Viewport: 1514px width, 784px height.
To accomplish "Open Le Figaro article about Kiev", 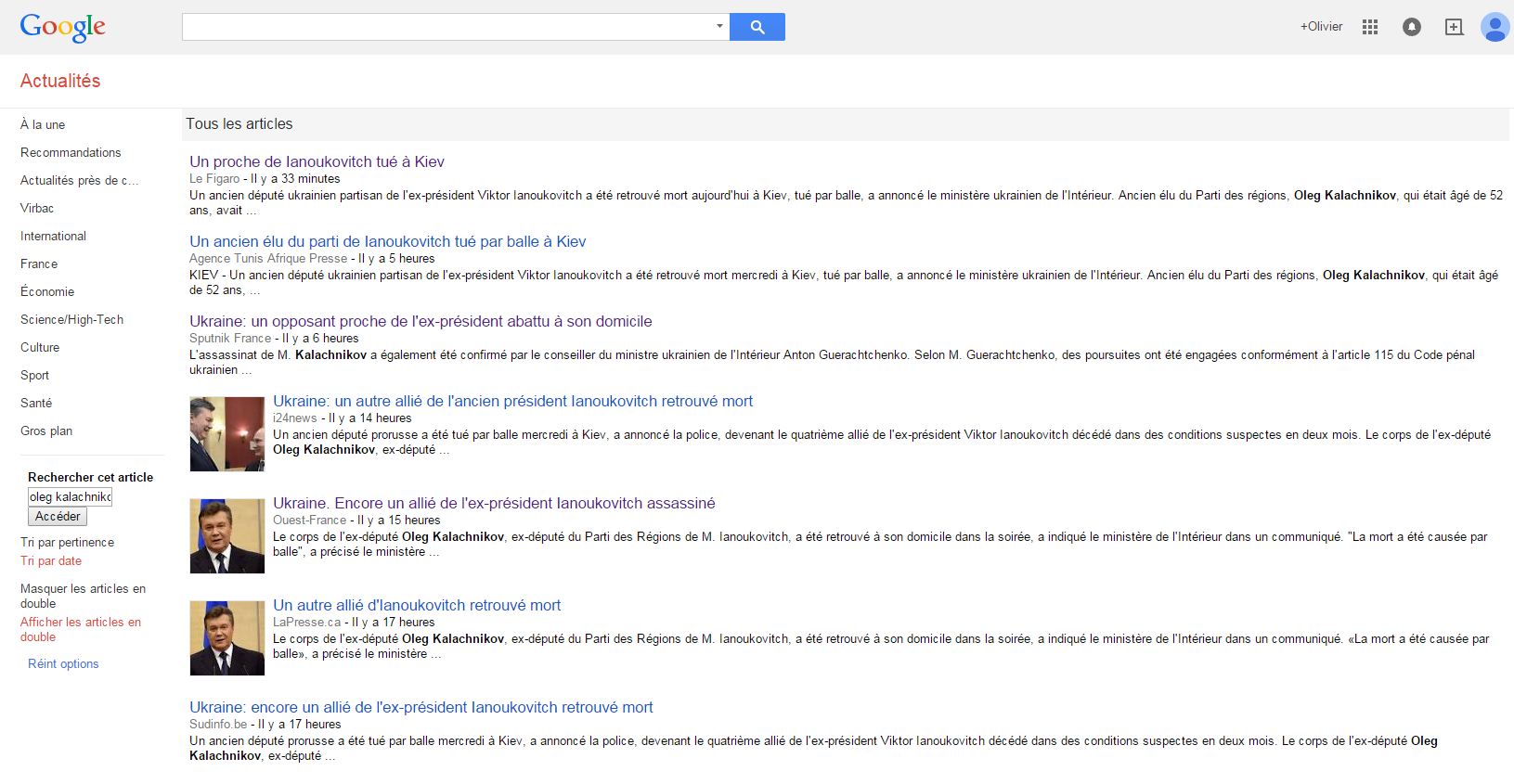I will tap(317, 161).
